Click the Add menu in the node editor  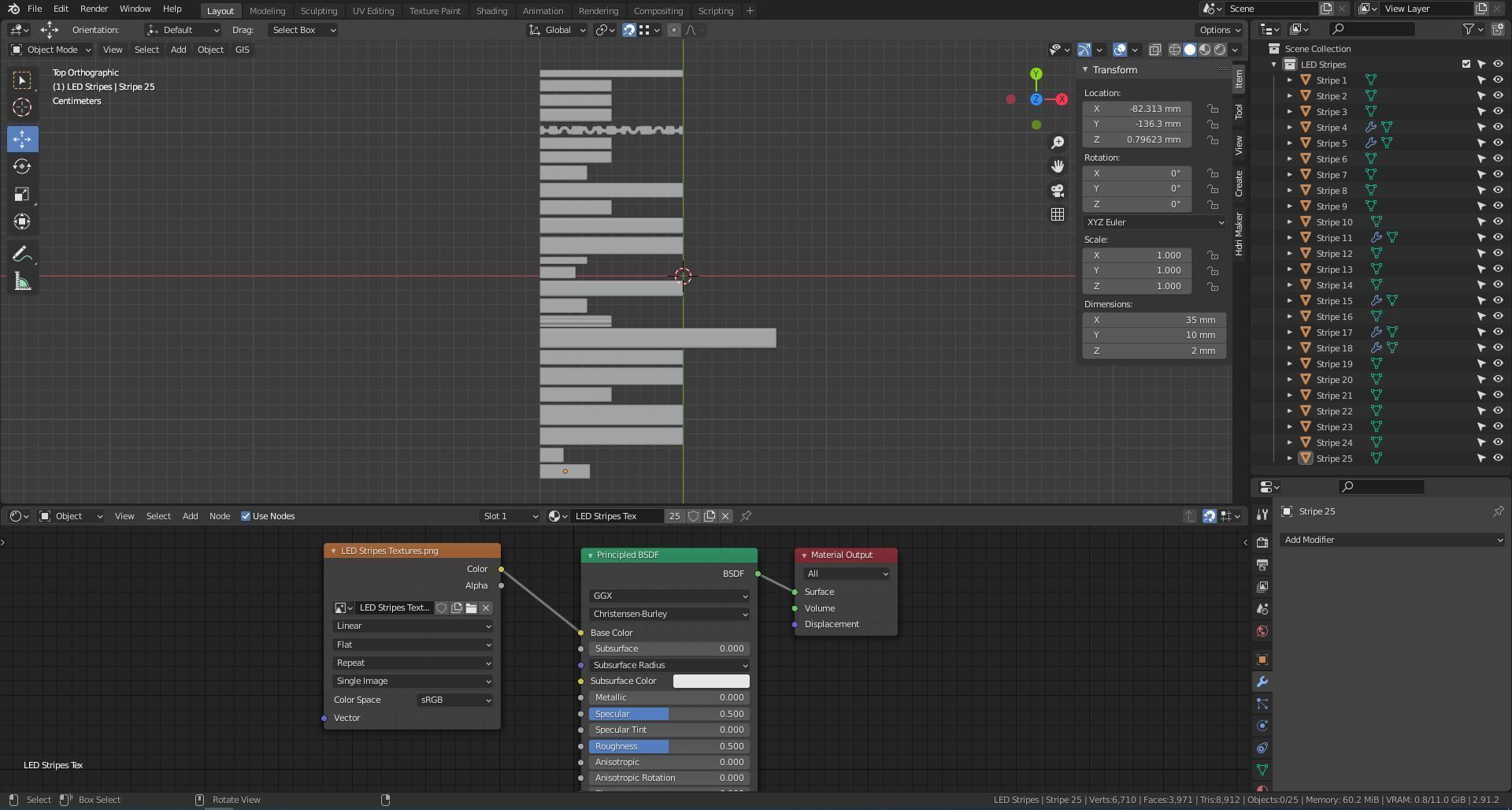[x=190, y=516]
